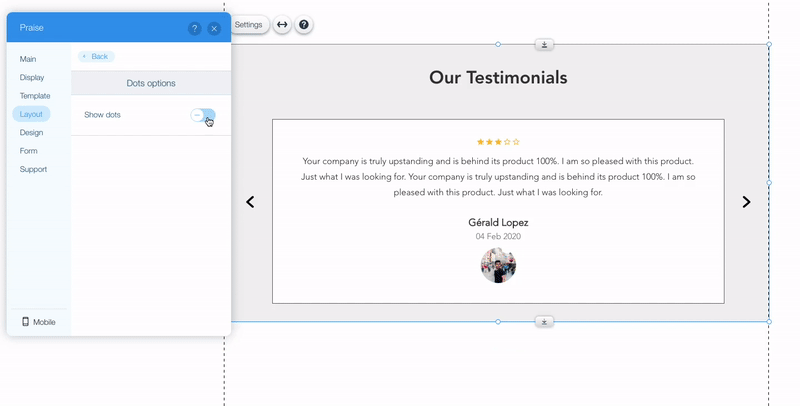Close the Praise settings panel
The image size is (800, 406).
pos(214,28)
